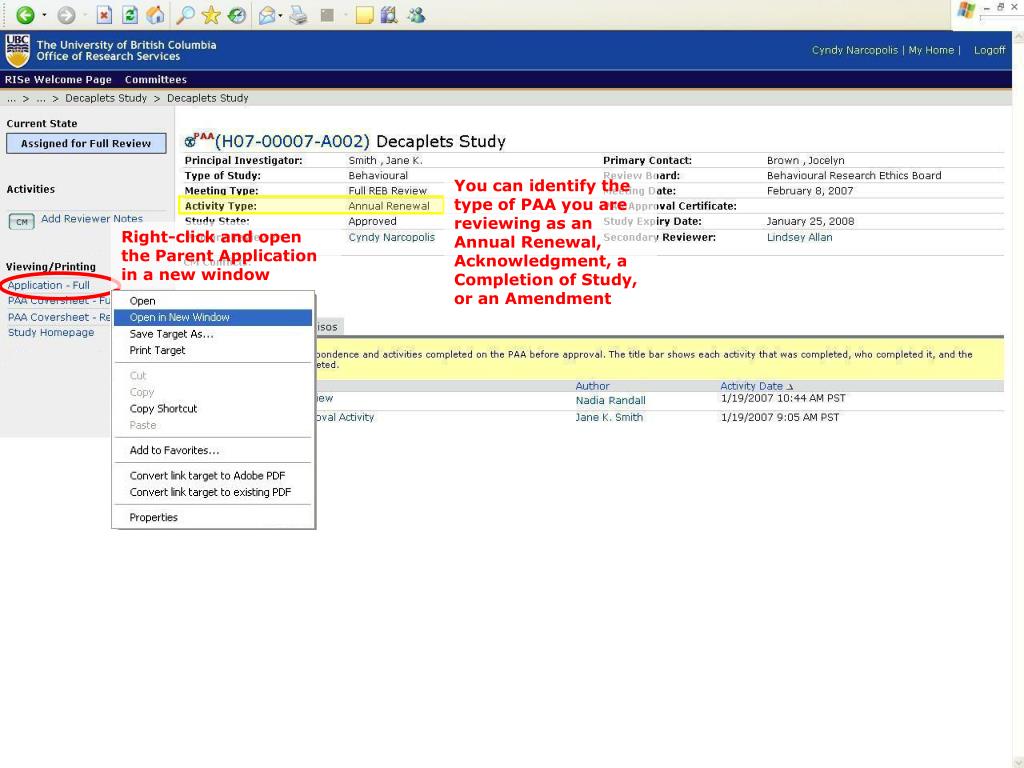Click Cyndy Narcopolis in the study details
Image resolution: width=1024 pixels, height=768 pixels.
[x=391, y=237]
